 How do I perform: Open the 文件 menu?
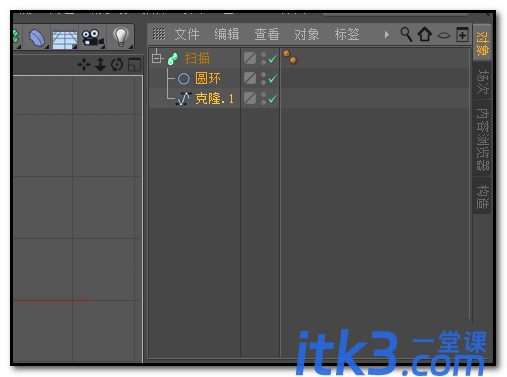[187, 34]
